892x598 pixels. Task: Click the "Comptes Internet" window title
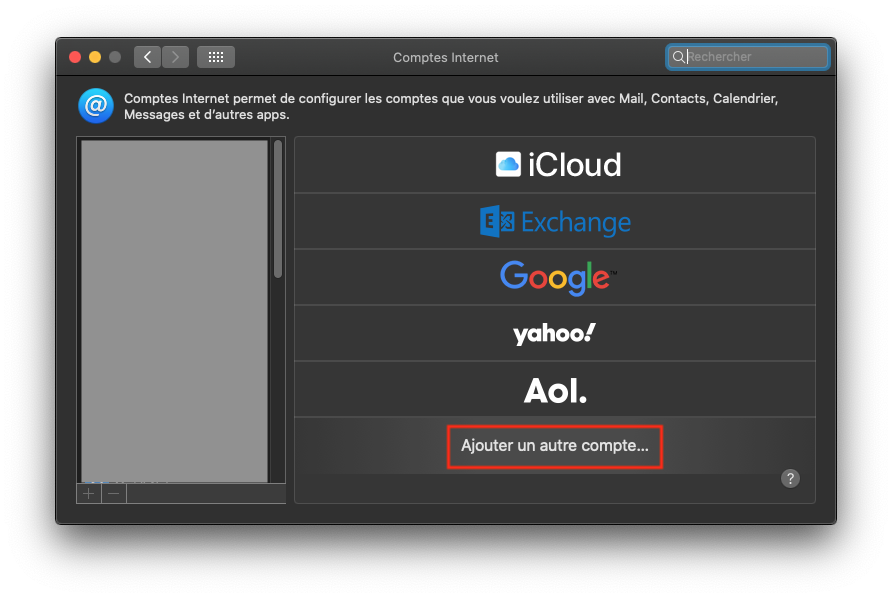(445, 57)
